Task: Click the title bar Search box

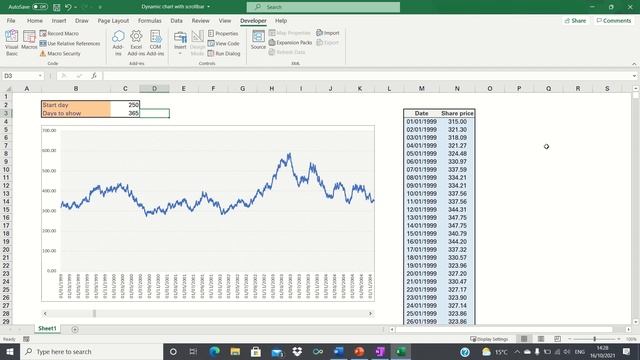Action: (x=323, y=7)
